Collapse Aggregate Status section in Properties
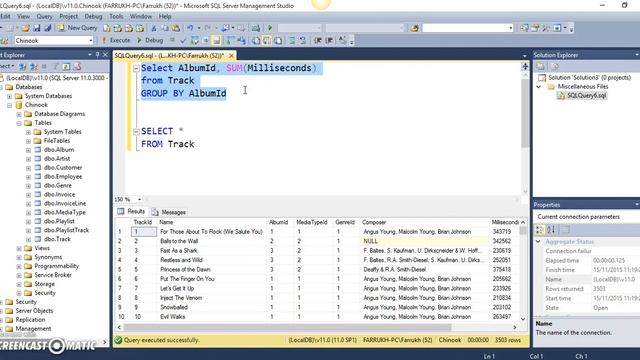The height and width of the screenshot is (360, 640). pyautogui.click(x=538, y=242)
